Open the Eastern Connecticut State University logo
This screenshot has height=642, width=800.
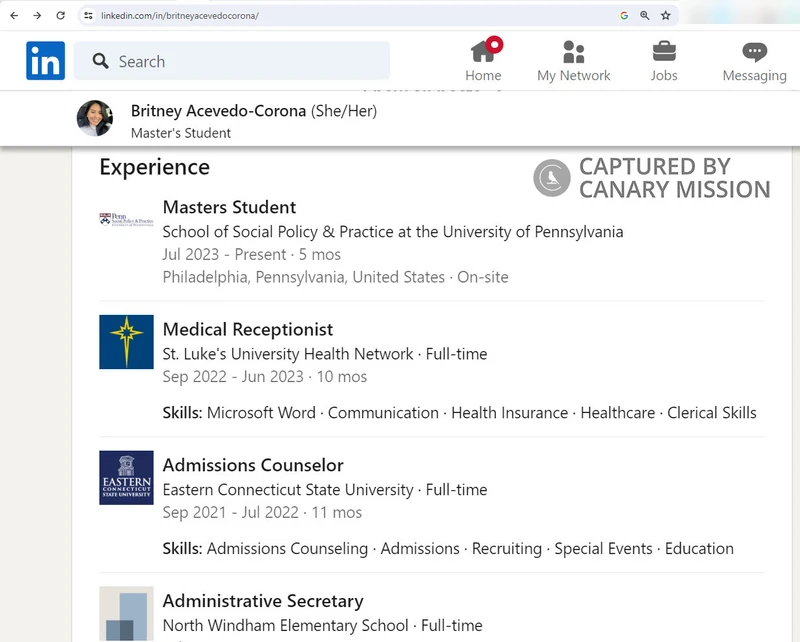pos(127,478)
